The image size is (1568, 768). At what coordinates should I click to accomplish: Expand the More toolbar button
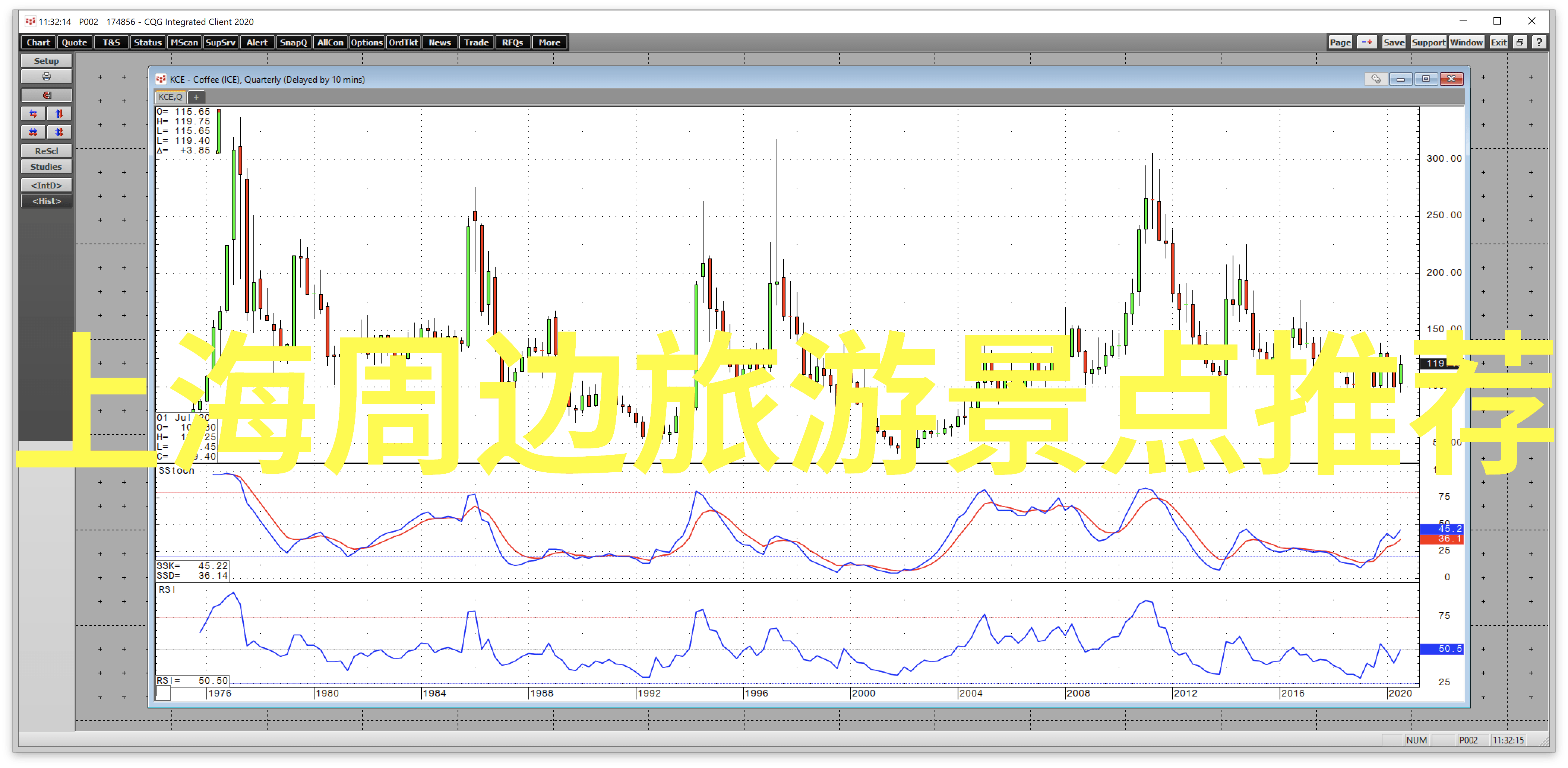tap(549, 42)
